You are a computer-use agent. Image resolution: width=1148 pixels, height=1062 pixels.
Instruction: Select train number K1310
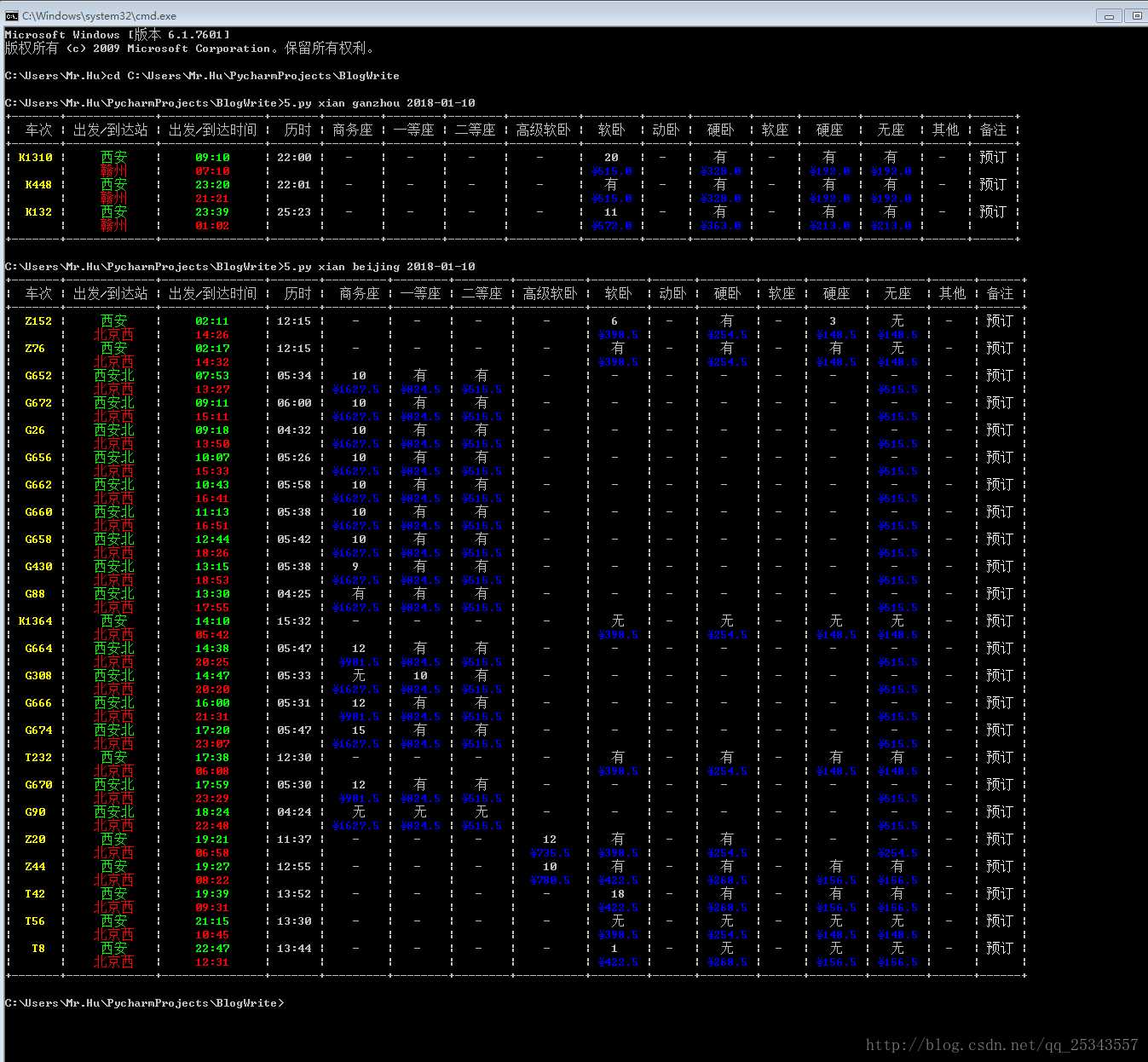[35, 158]
